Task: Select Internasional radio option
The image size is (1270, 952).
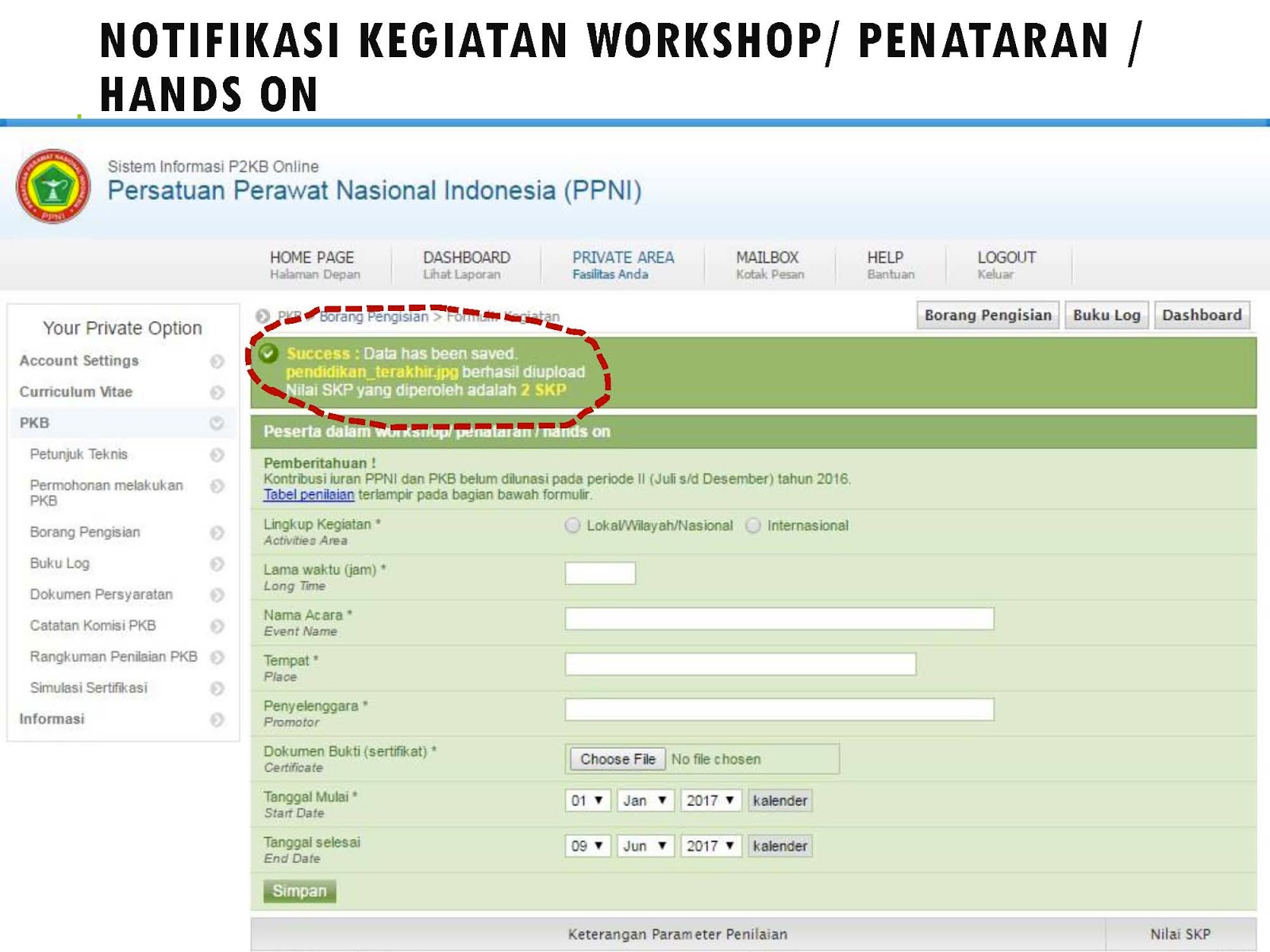Action: 753,525
